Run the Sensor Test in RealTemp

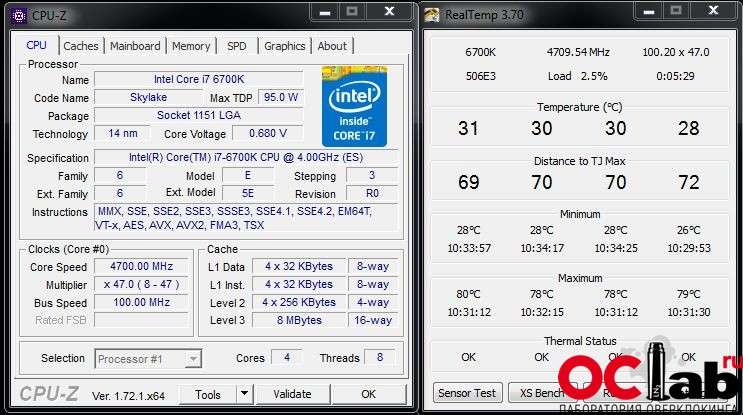pyautogui.click(x=467, y=393)
